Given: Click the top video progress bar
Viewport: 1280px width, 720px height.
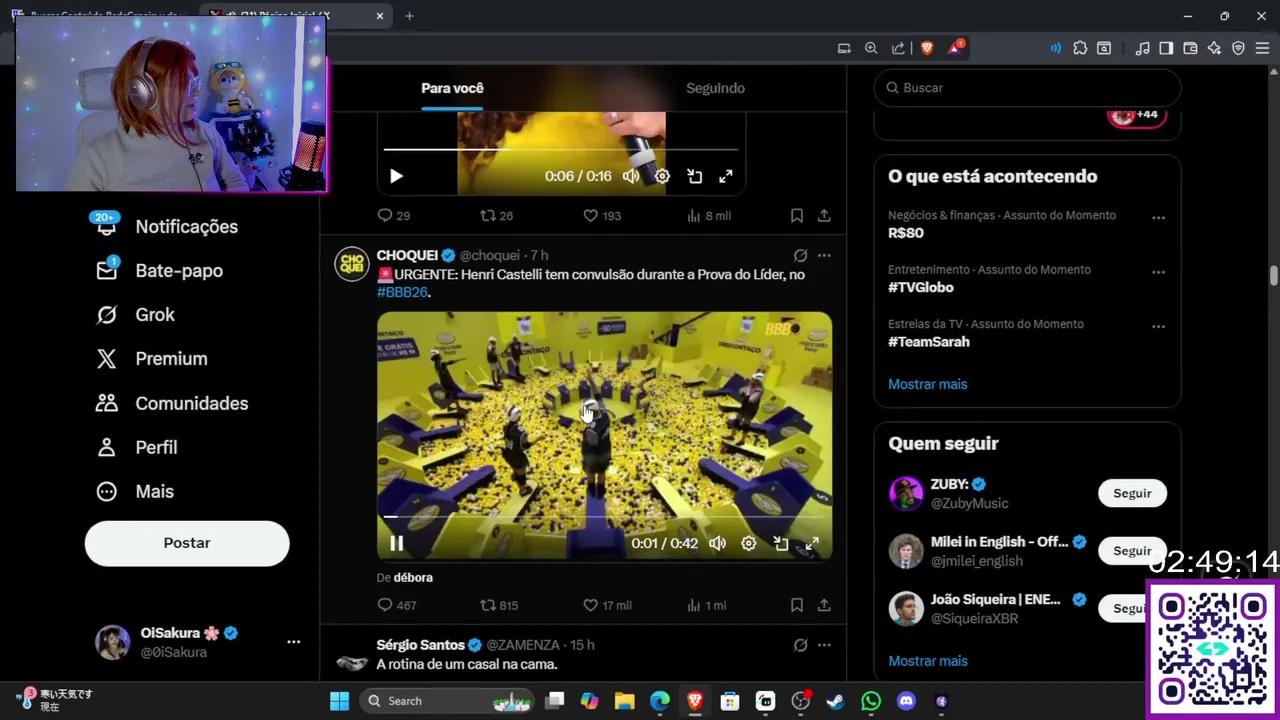Looking at the screenshot, I should coord(561,150).
